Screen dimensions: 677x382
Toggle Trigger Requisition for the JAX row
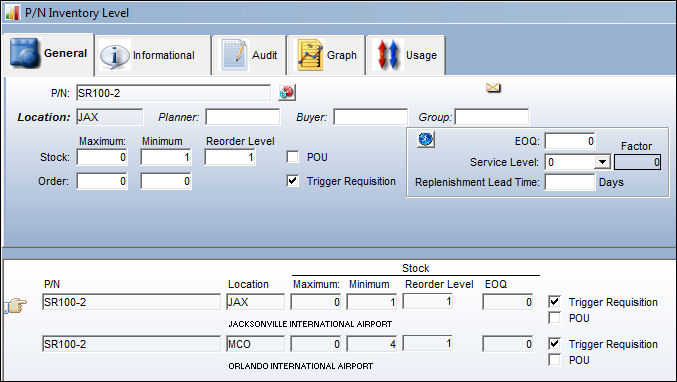554,302
